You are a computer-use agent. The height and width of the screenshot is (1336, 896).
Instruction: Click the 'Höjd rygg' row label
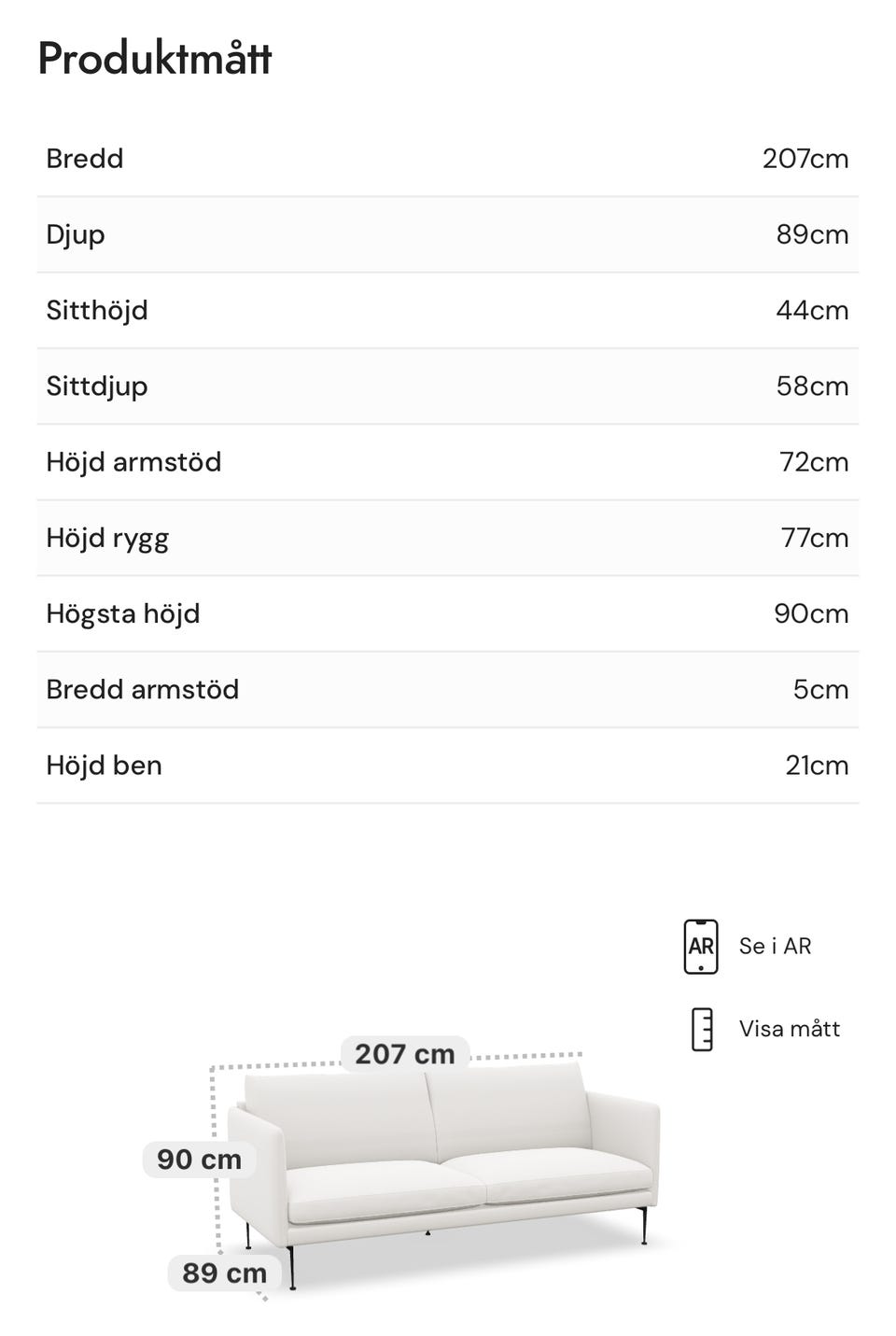tap(107, 538)
